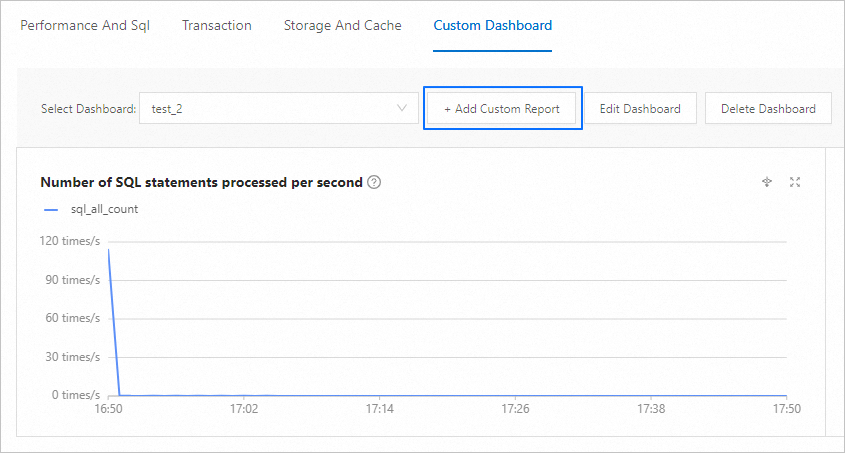
Task: Switch to Performance And Sql tab
Action: tap(85, 25)
